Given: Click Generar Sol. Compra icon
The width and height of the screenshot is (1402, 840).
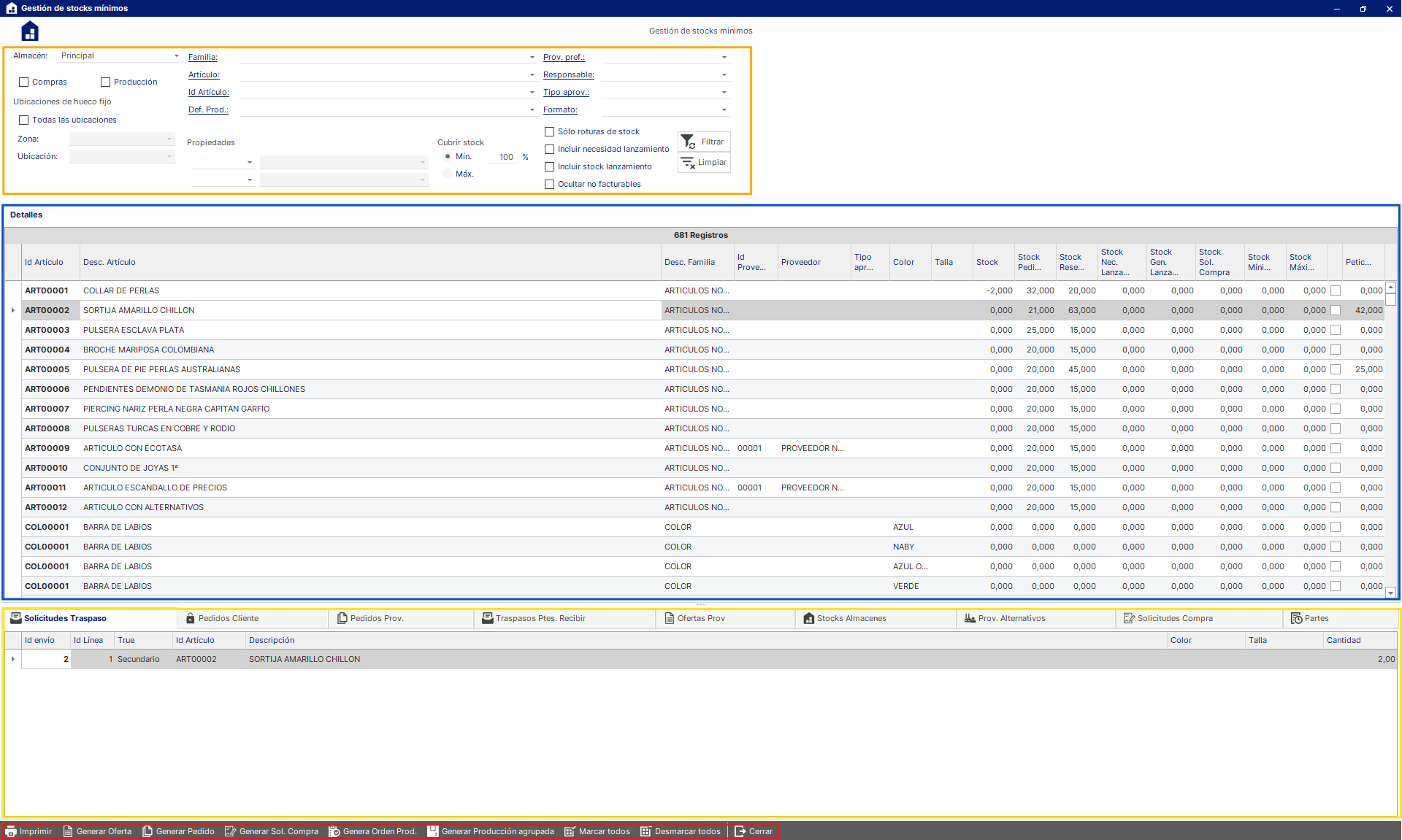Looking at the screenshot, I should pos(230,831).
